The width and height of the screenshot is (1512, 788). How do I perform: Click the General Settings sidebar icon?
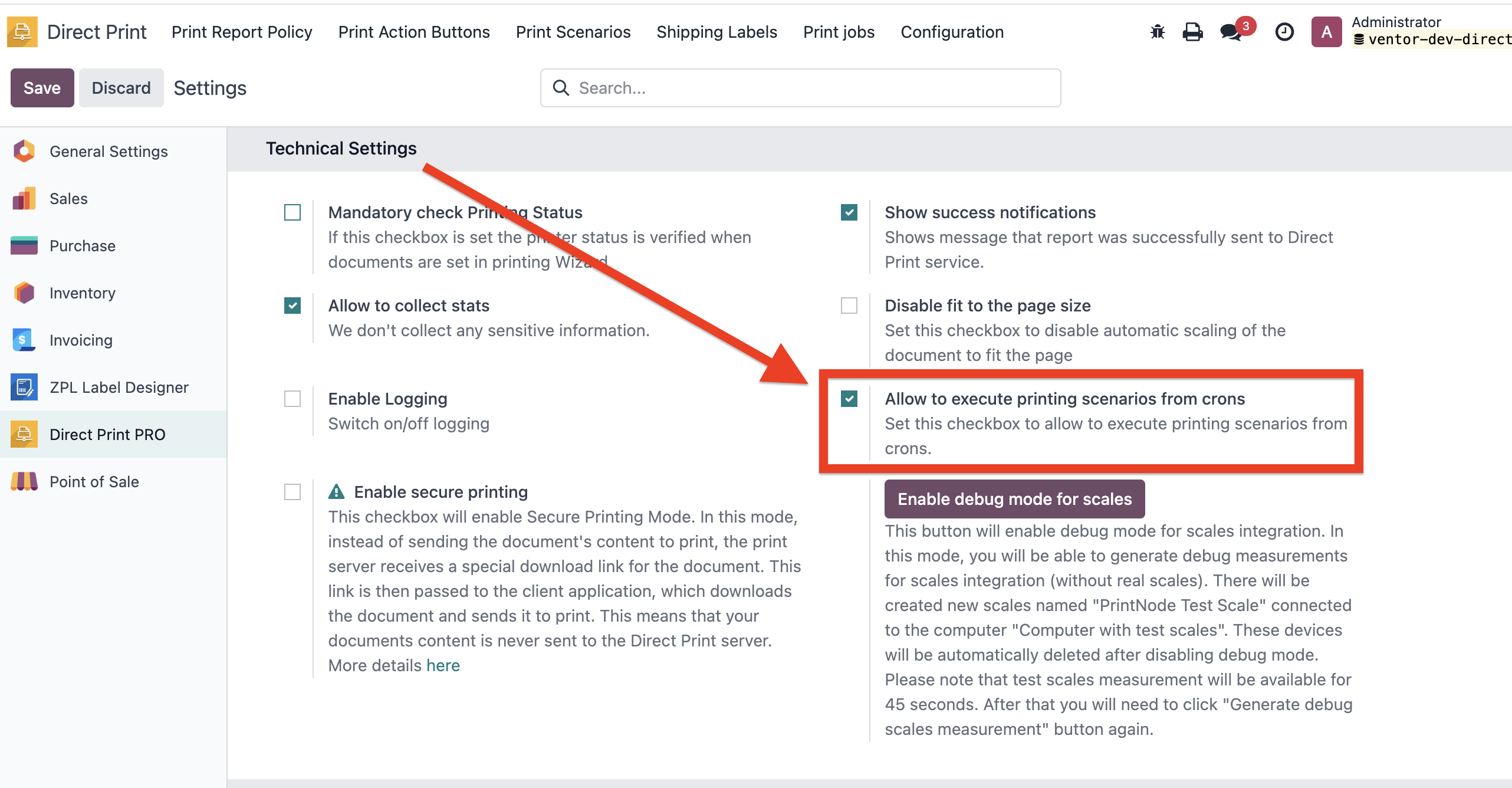[x=24, y=151]
